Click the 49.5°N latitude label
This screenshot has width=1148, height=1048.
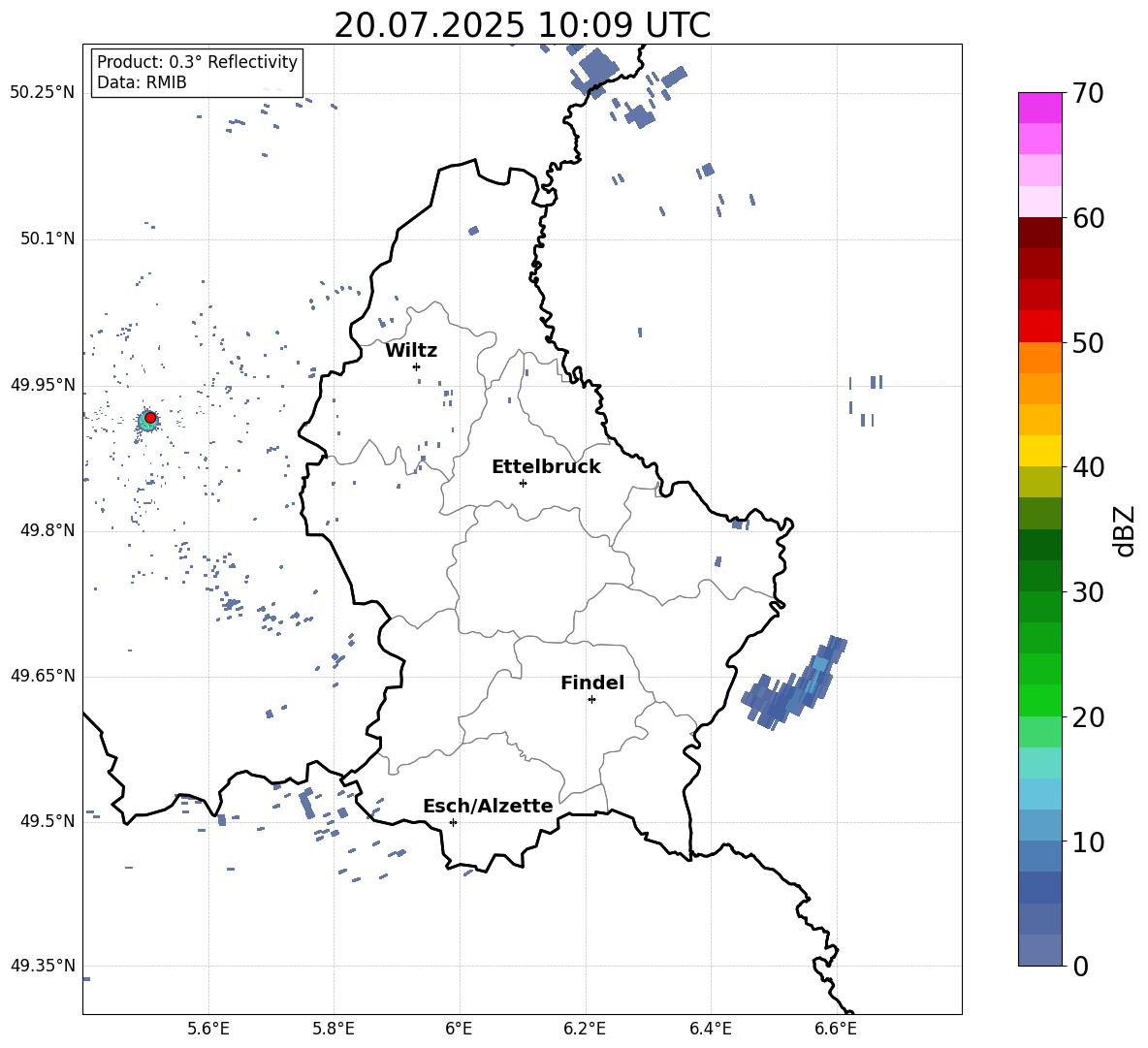coord(48,821)
